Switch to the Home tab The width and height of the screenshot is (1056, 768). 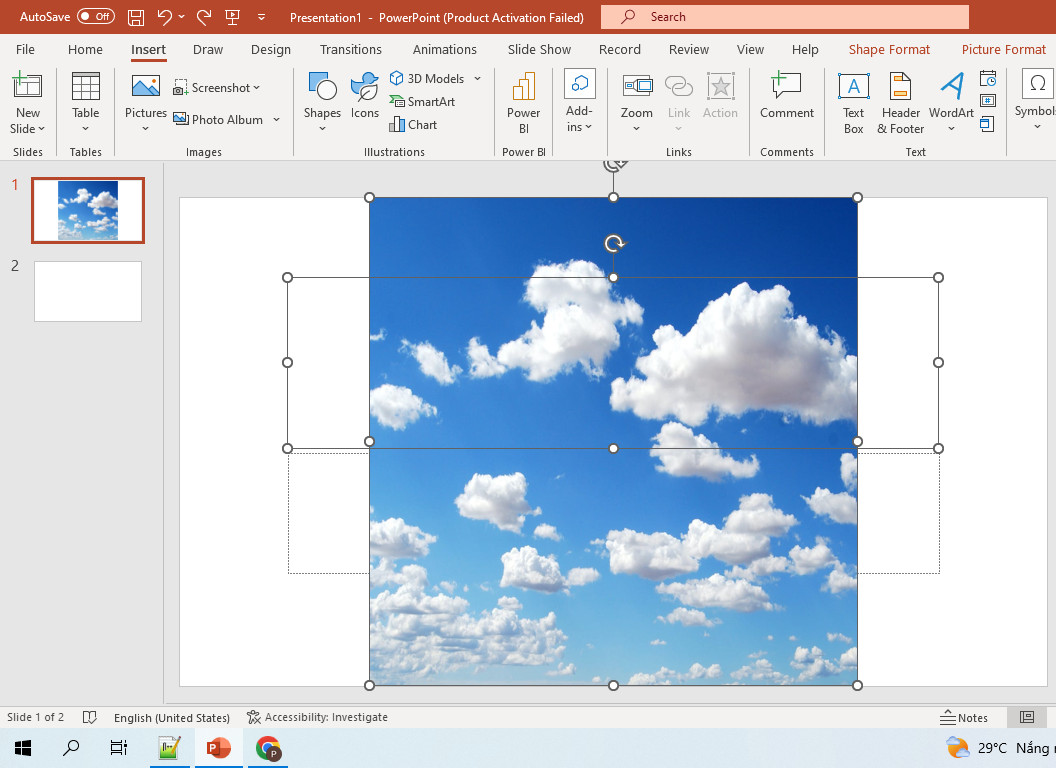[86, 49]
